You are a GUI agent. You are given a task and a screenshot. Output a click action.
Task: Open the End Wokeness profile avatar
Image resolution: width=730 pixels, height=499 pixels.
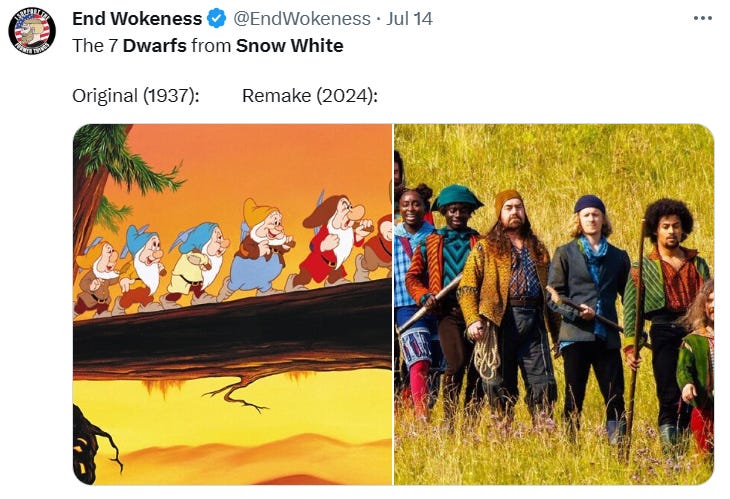[x=32, y=31]
